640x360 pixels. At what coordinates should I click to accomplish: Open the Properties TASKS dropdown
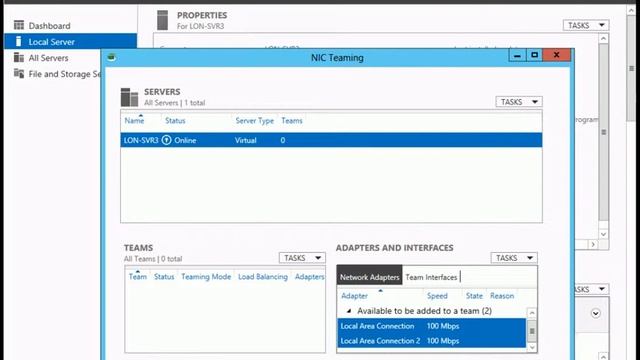pos(586,25)
